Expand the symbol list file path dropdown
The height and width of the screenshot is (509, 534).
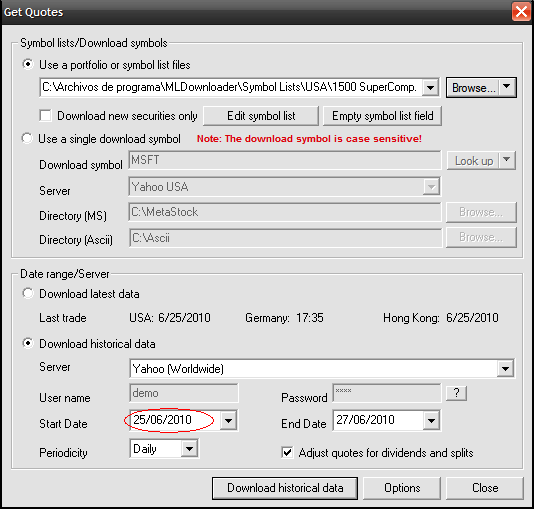430,88
